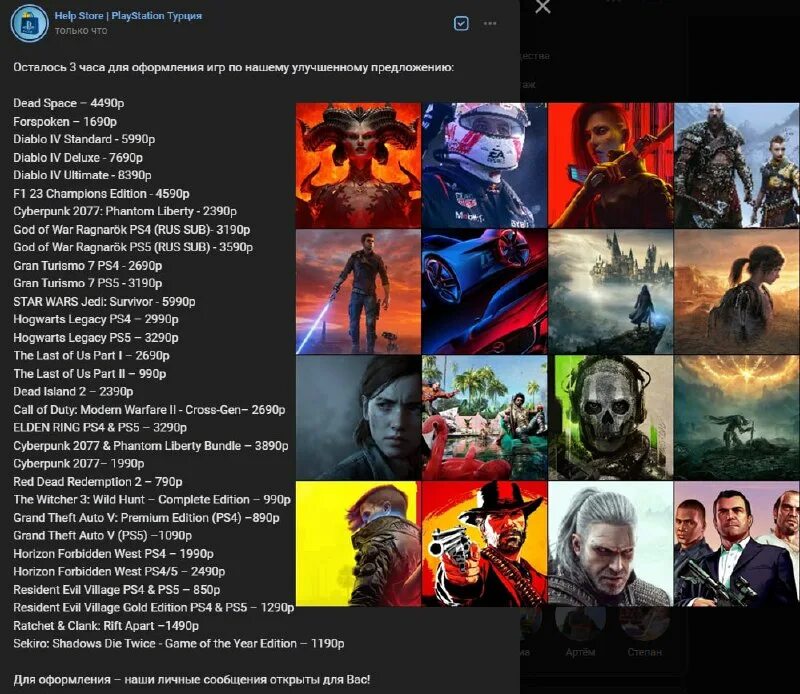Open the Elden Ring landscape thumbnail
Screen dimensions: 800x694
(x=737, y=417)
